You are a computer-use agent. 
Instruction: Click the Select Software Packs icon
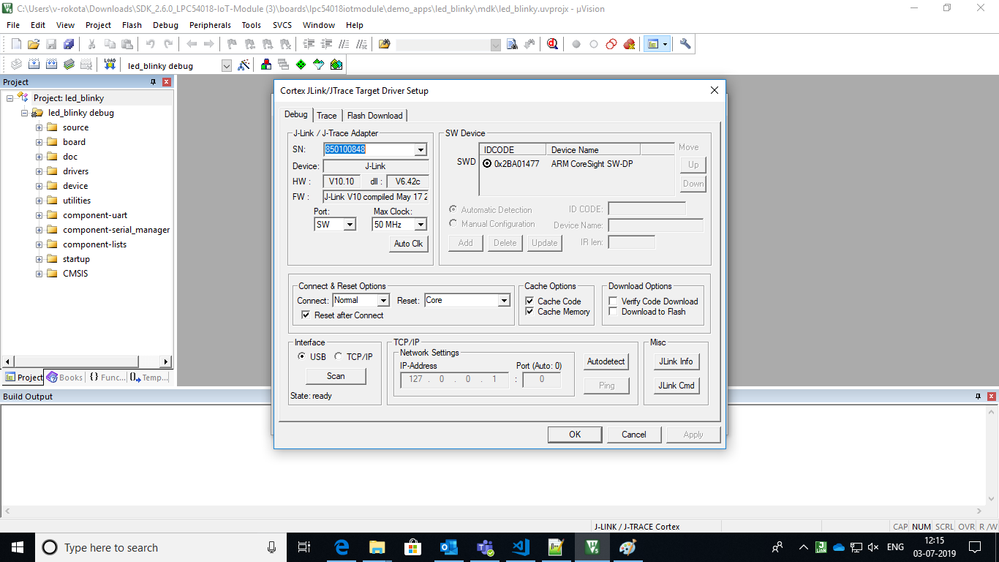[x=319, y=65]
